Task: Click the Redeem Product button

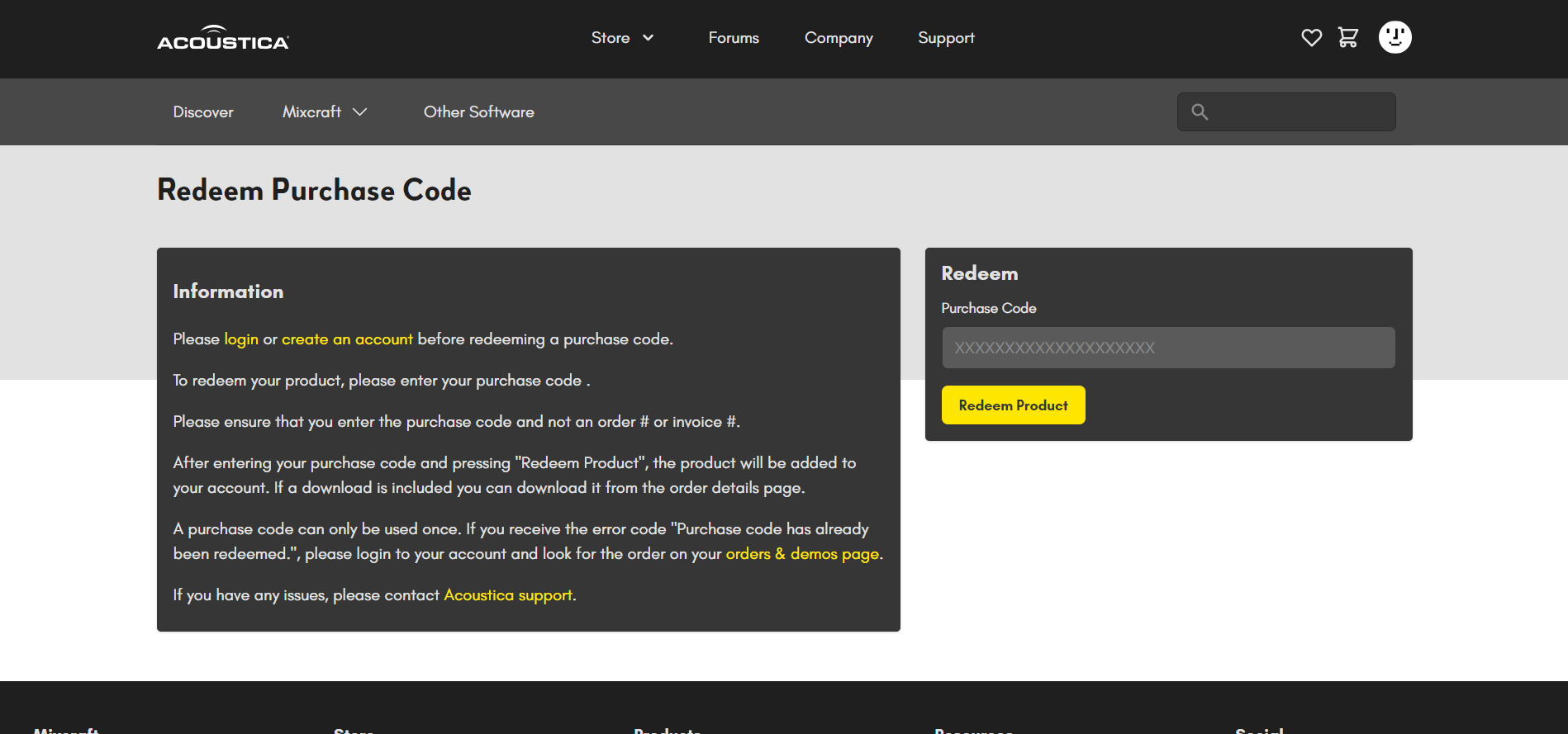Action: (1014, 405)
